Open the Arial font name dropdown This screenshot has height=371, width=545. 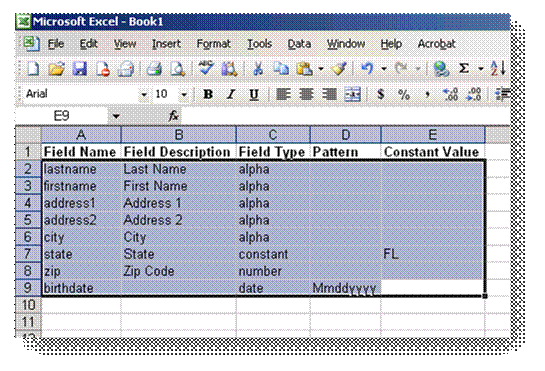click(x=144, y=94)
